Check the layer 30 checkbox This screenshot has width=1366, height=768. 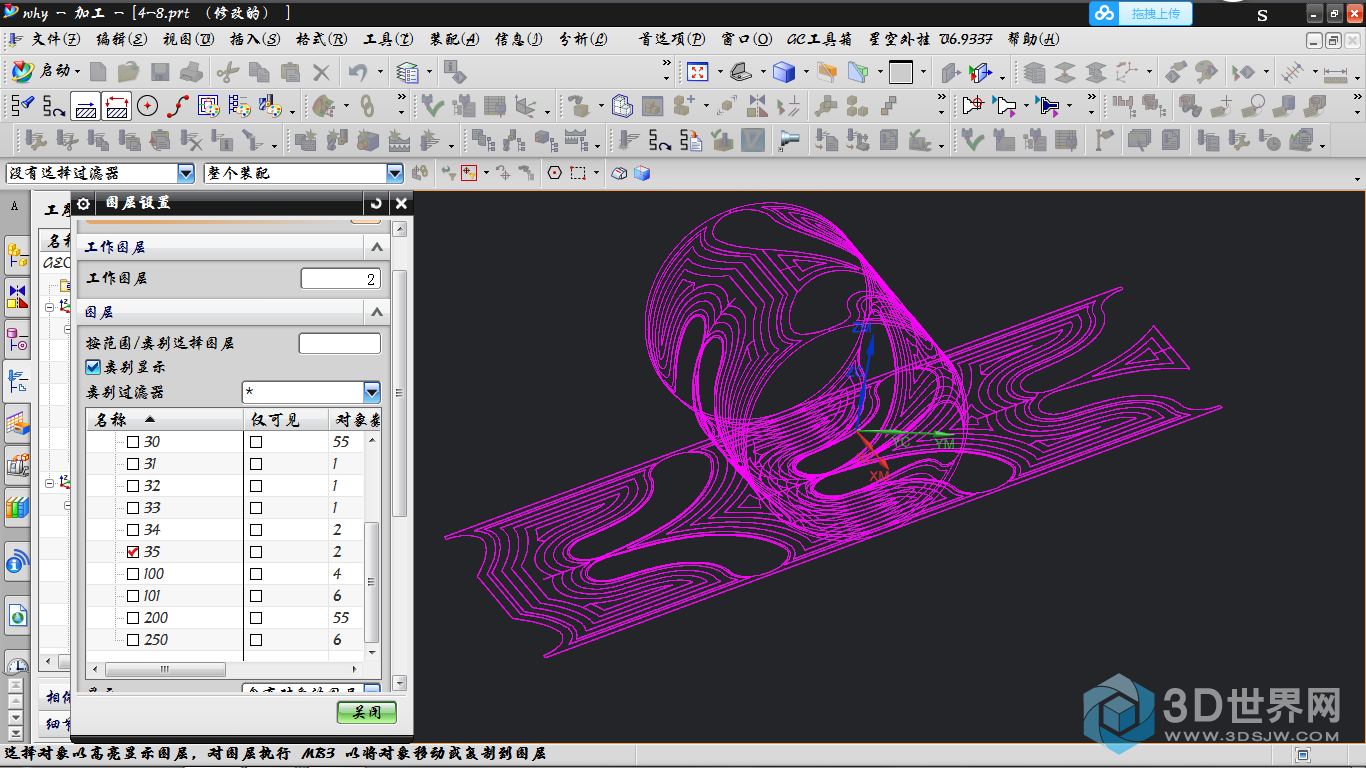pos(133,442)
